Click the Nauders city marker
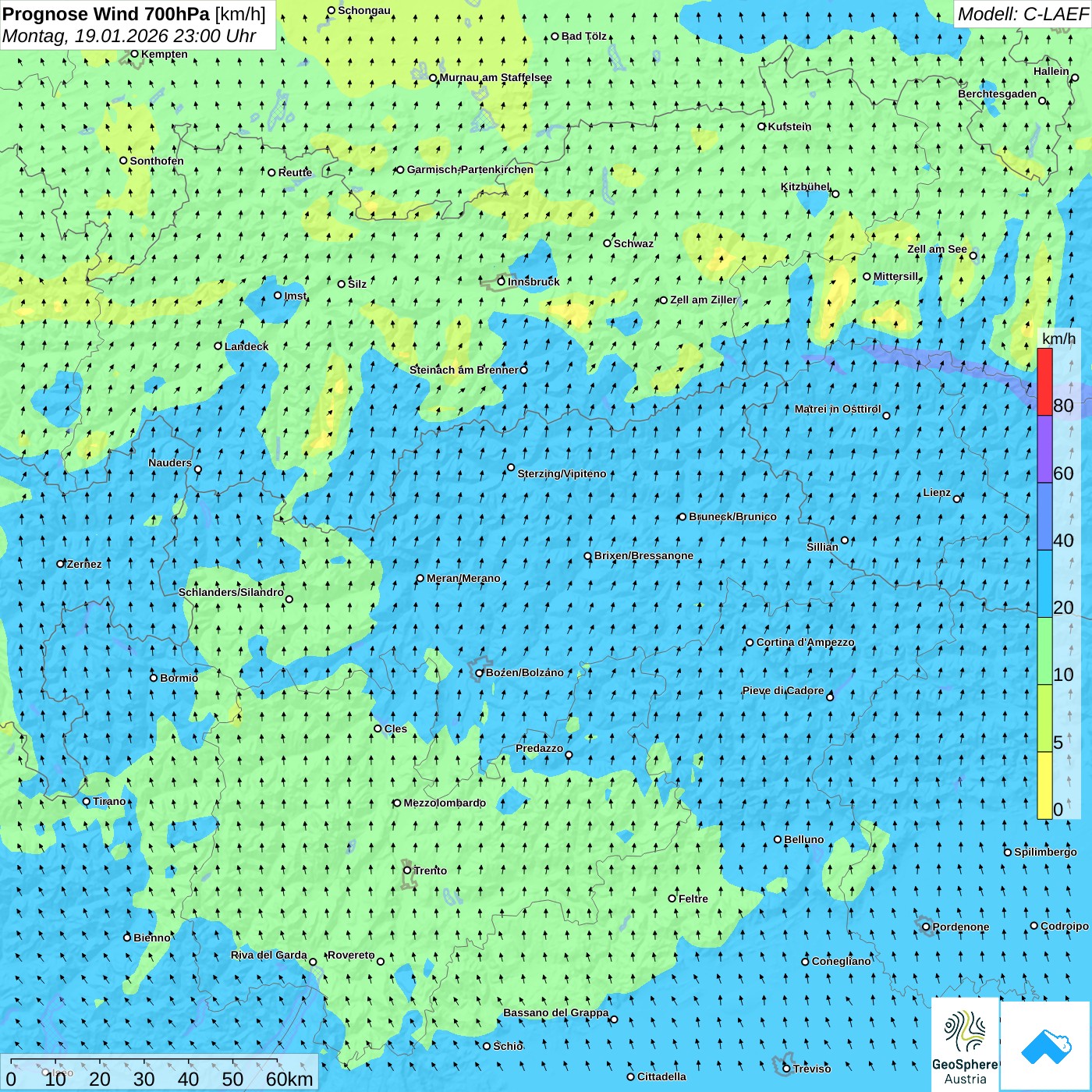This screenshot has height=1092, width=1092. click(198, 470)
